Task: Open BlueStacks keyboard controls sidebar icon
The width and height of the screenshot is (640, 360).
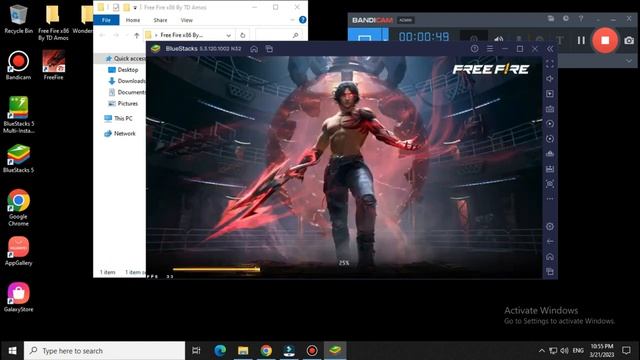Action: [x=550, y=109]
